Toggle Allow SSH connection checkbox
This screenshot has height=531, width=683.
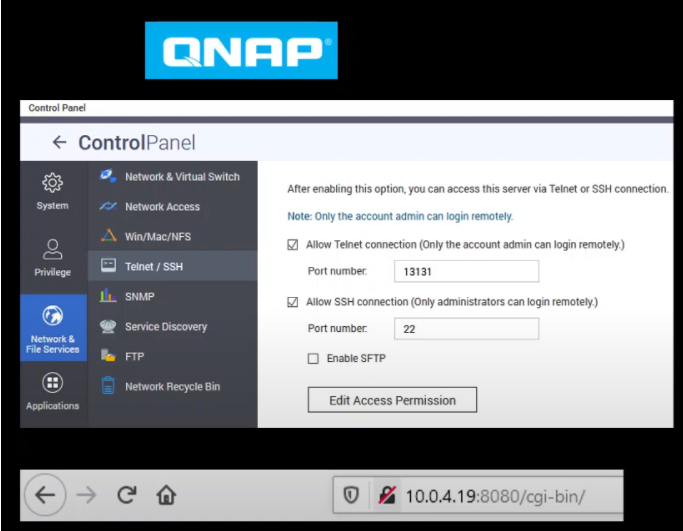click(x=293, y=302)
